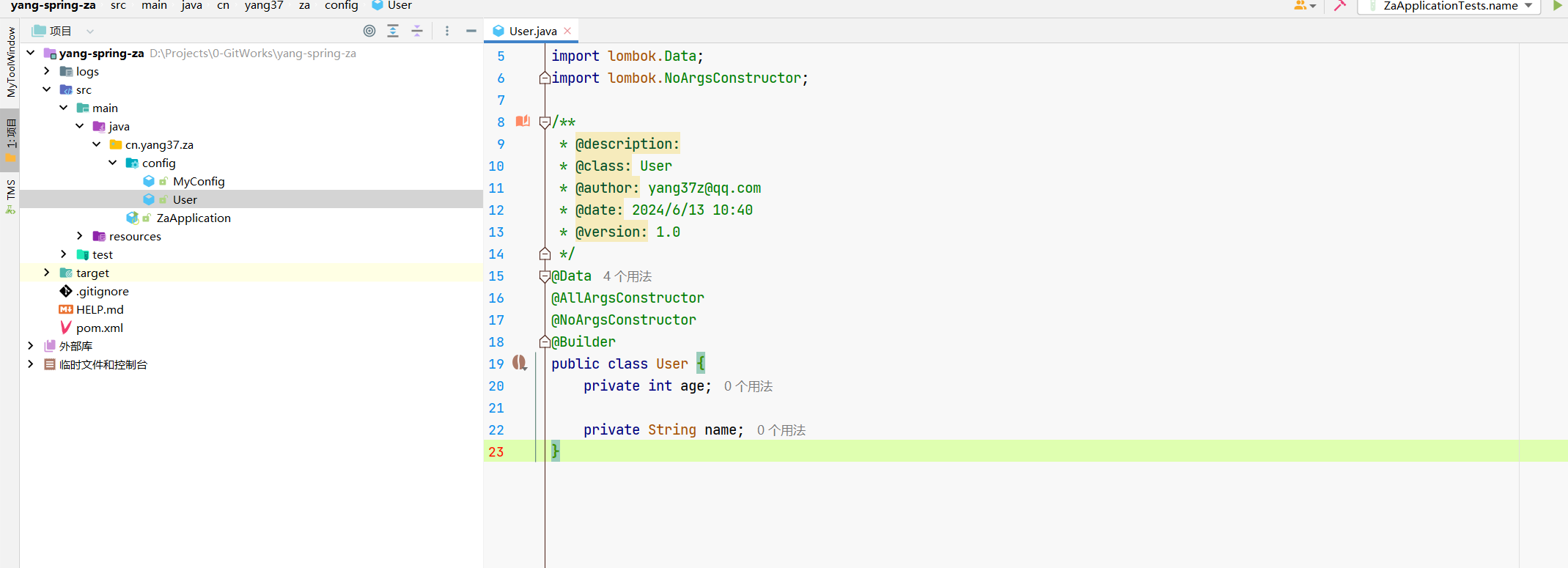
Task: Click the logs folder icon
Action: [x=66, y=71]
